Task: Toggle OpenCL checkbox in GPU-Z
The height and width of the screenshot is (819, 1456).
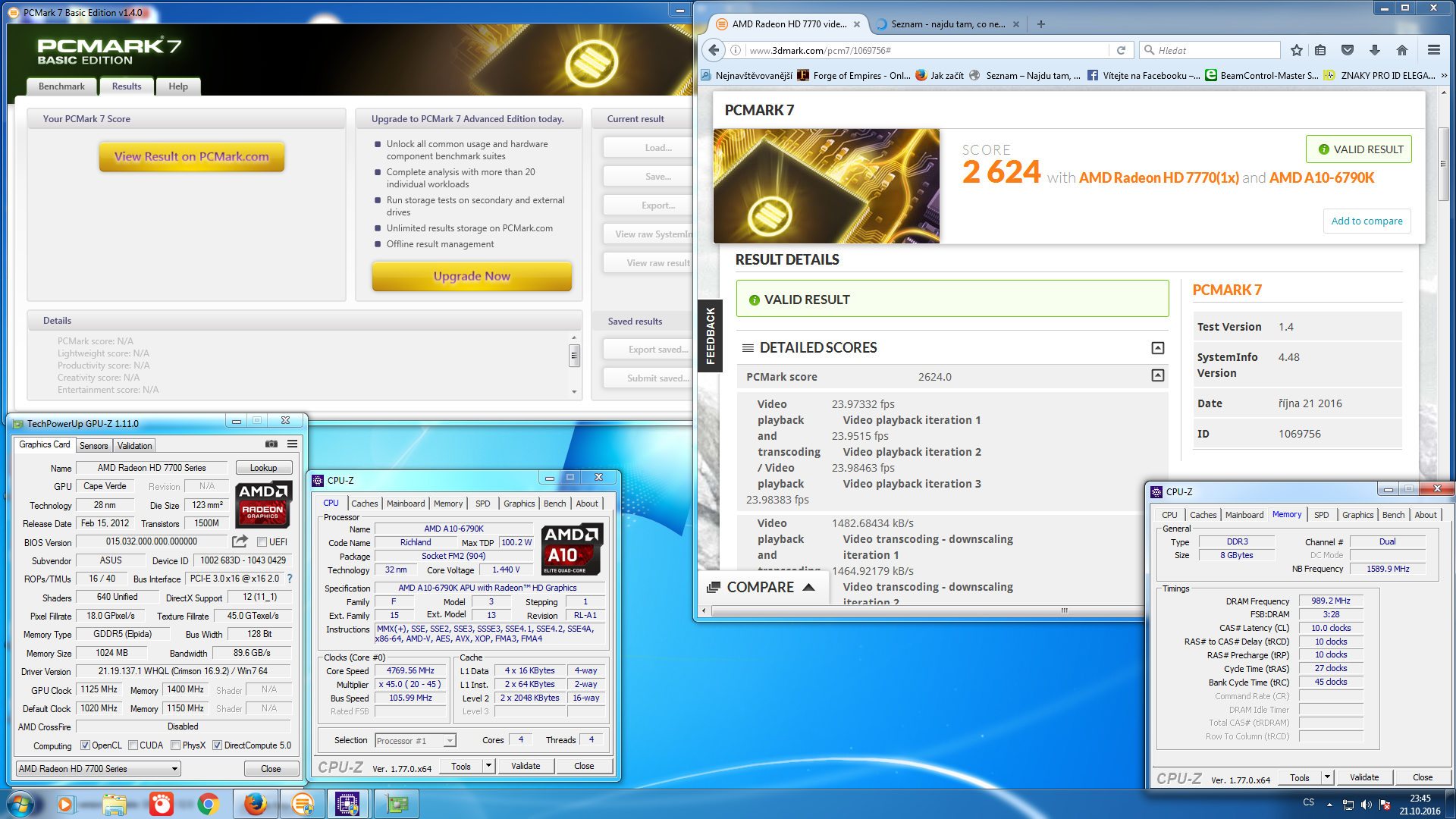Action: coord(85,745)
